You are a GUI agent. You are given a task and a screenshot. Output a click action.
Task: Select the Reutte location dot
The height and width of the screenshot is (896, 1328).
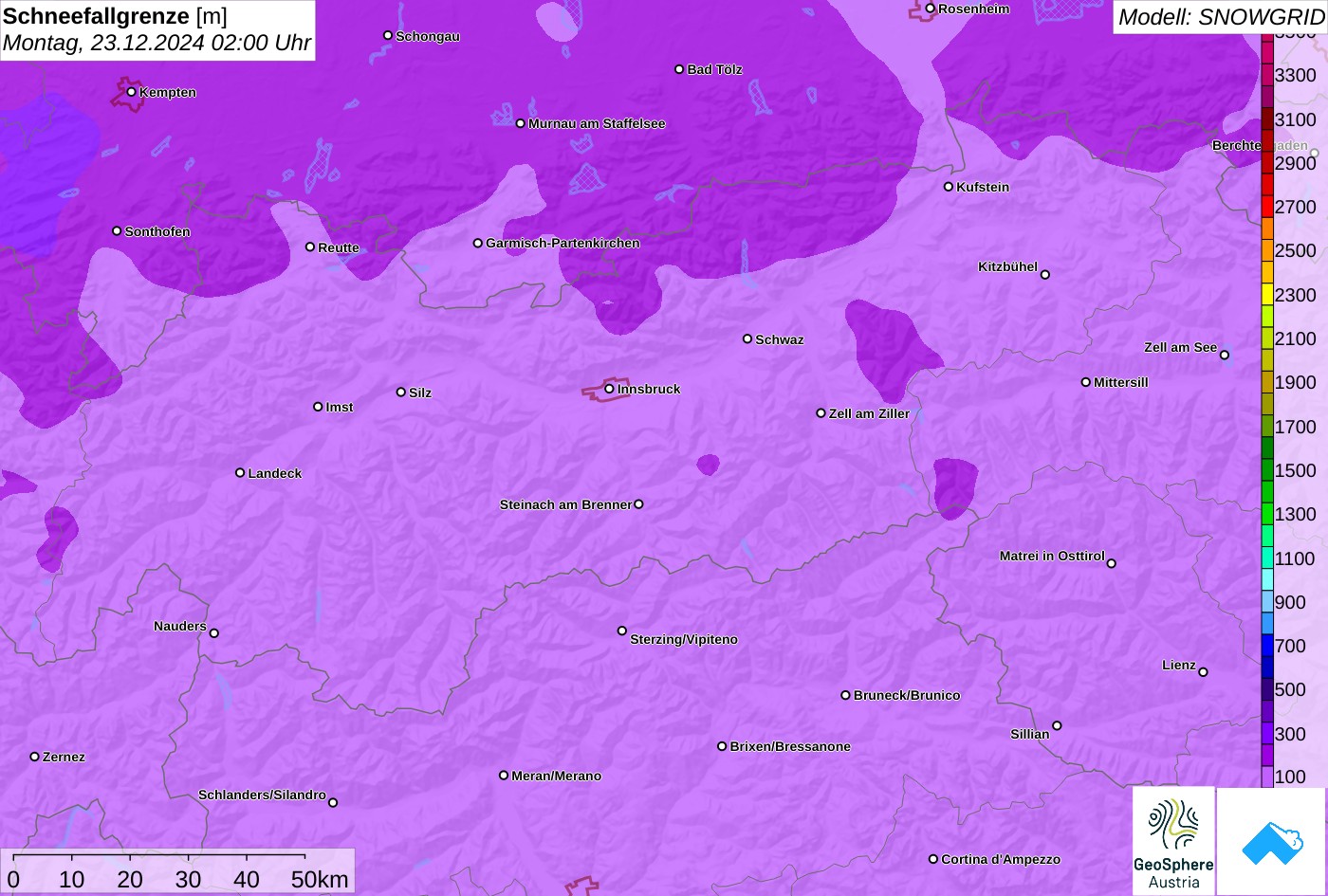pyautogui.click(x=310, y=247)
